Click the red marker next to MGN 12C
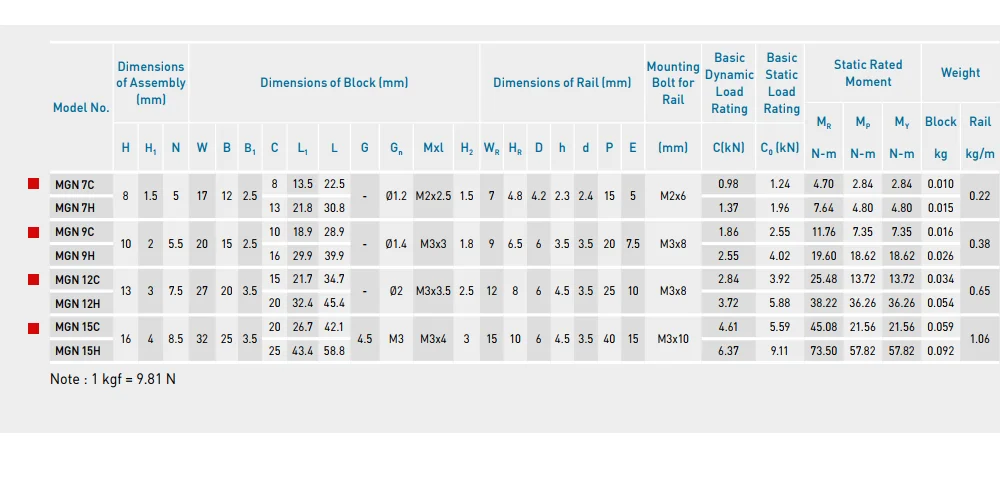The height and width of the screenshot is (485, 1000). (x=33, y=280)
